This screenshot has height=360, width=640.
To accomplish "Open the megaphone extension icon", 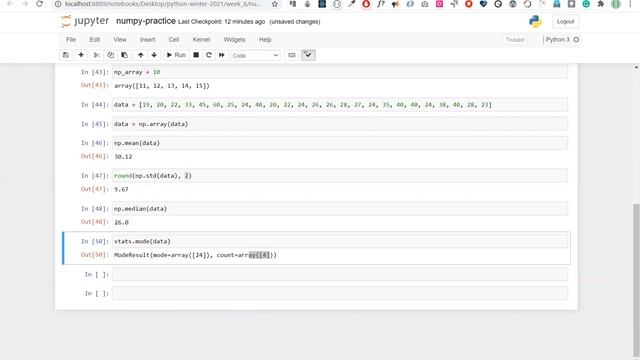I will [x=396, y=4].
